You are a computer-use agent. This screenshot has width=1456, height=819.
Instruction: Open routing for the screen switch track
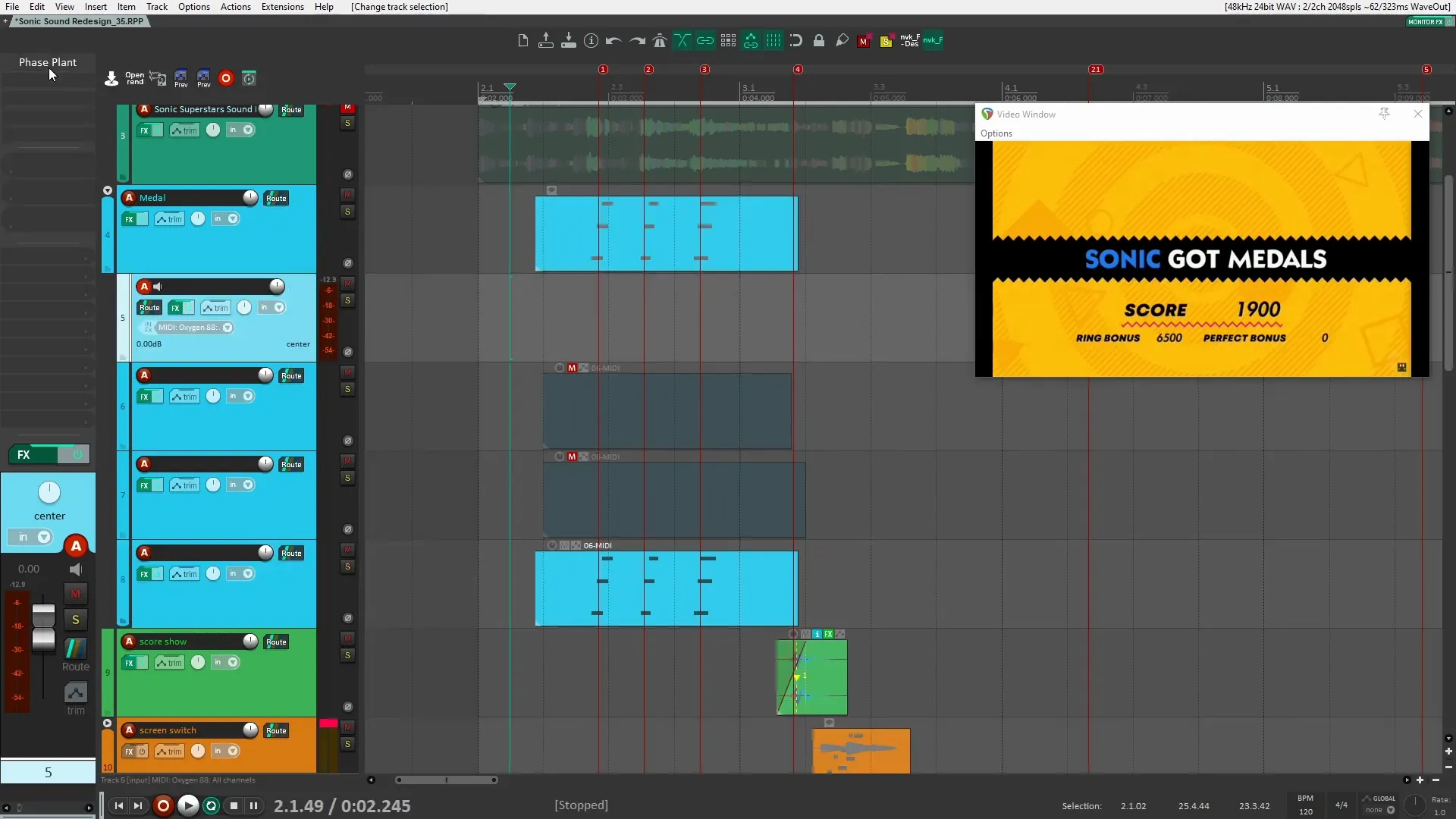(276, 731)
